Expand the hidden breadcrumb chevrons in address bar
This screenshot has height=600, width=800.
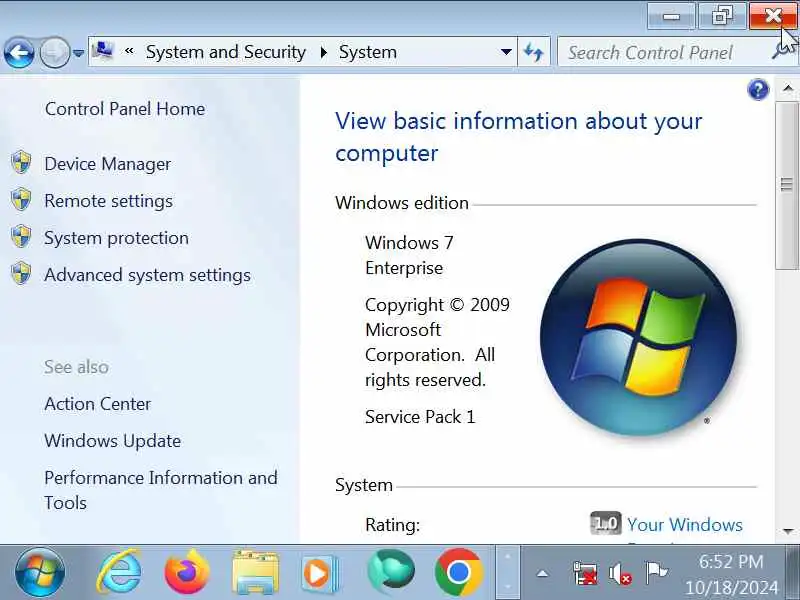pyautogui.click(x=129, y=52)
